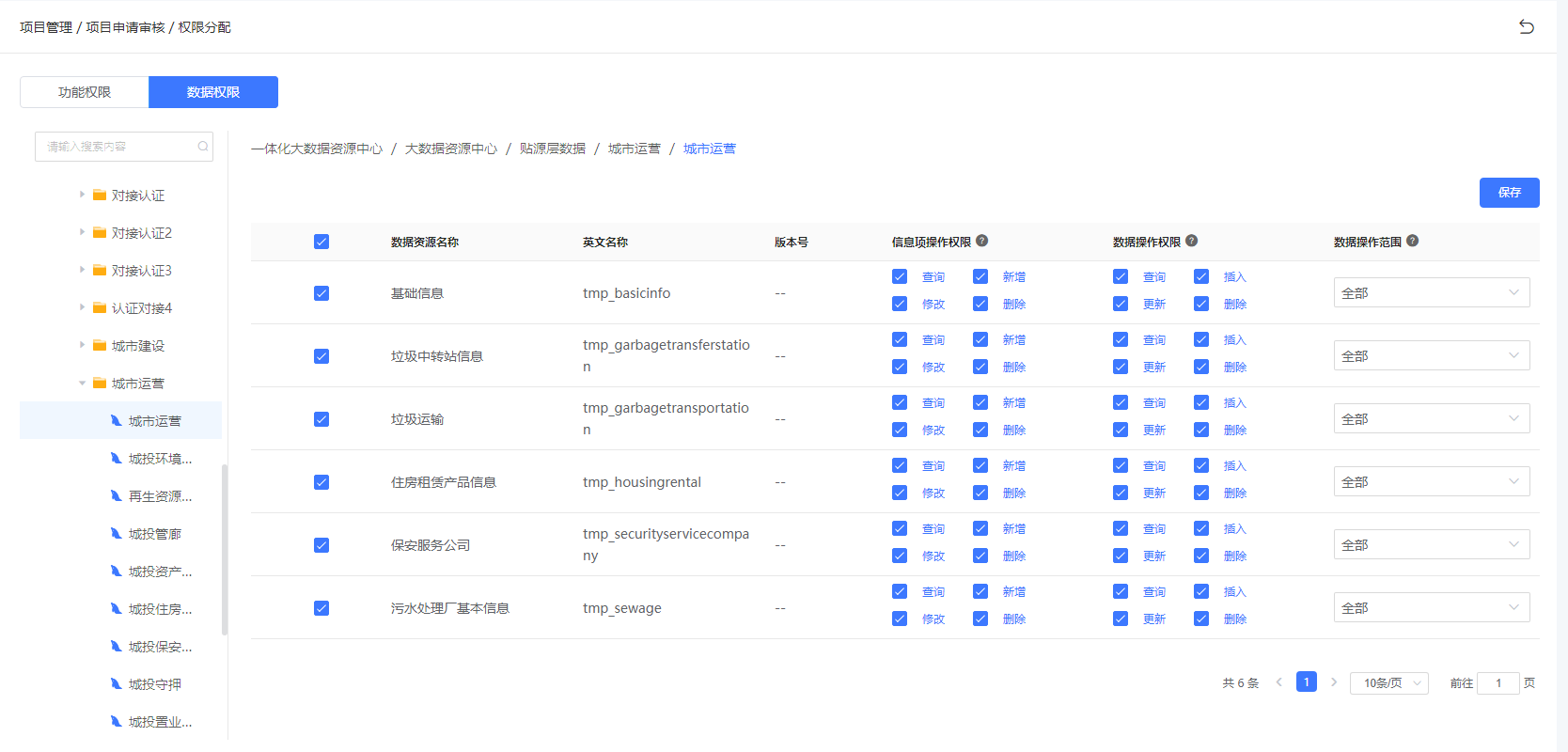Expand the 城市建设 tree node arrow

(82, 345)
